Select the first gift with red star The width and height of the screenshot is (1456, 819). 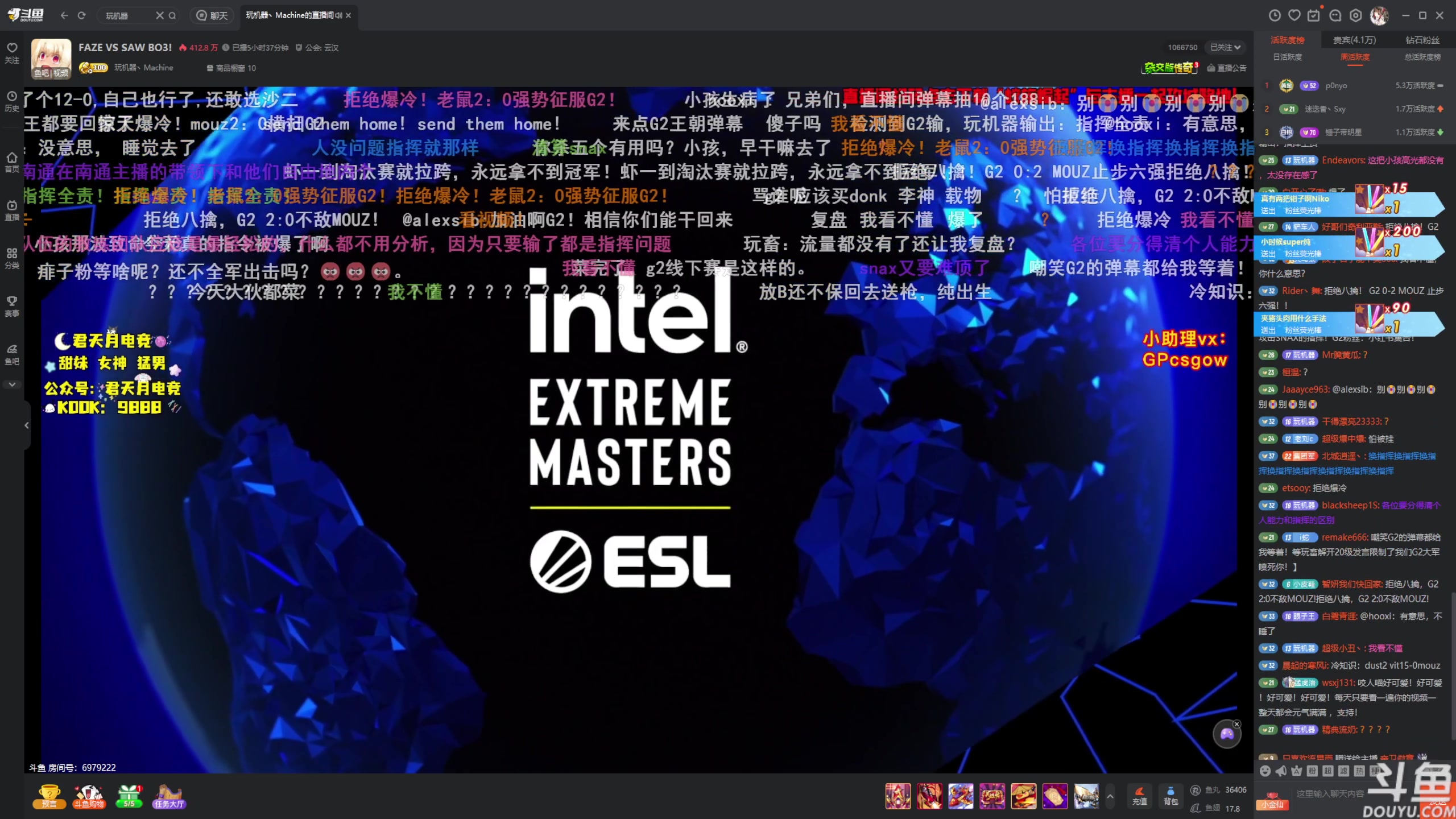pyautogui.click(x=898, y=796)
